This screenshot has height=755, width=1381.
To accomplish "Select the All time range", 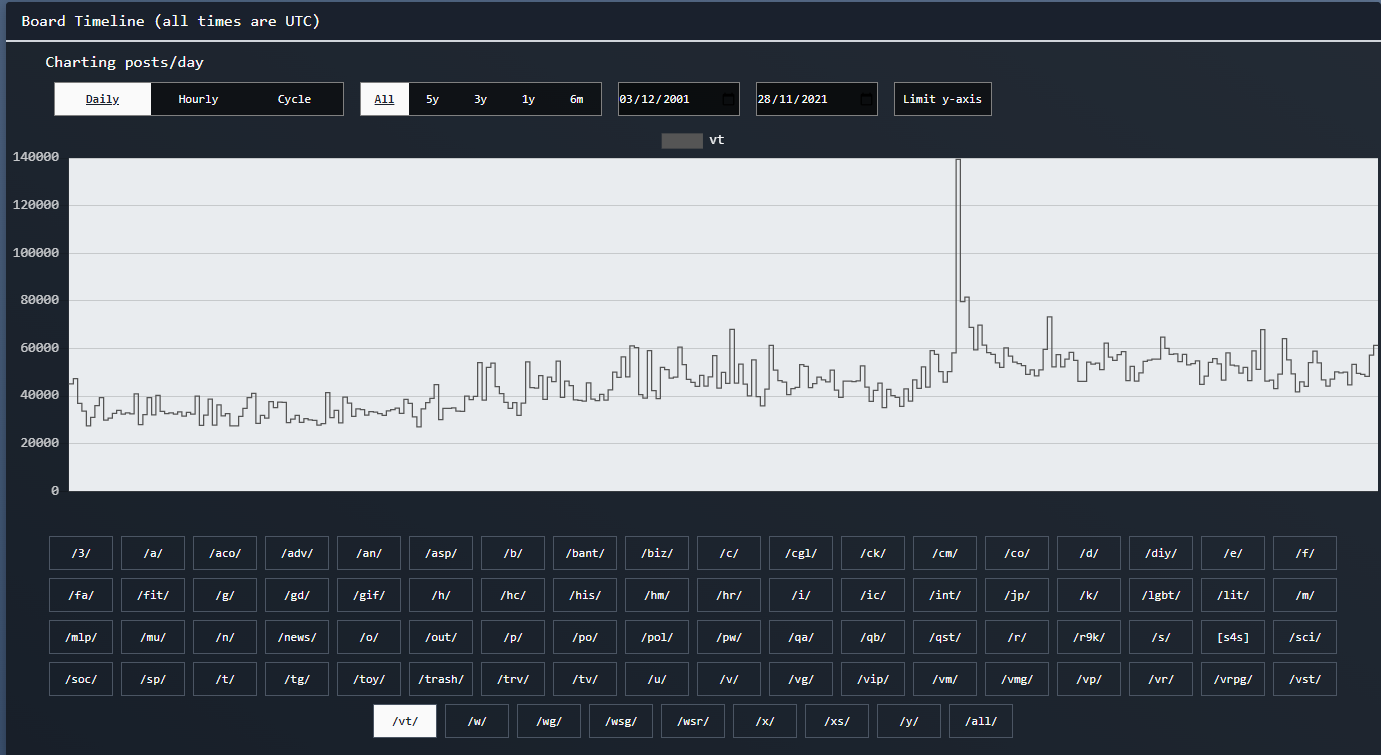I will coord(385,99).
